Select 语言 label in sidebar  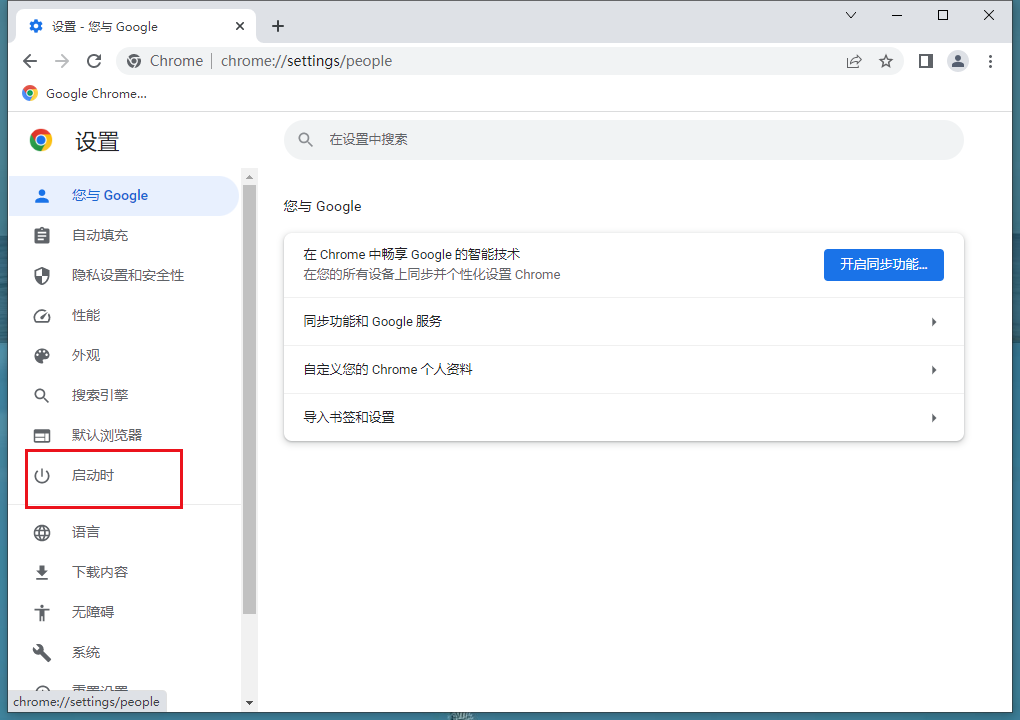(86, 532)
